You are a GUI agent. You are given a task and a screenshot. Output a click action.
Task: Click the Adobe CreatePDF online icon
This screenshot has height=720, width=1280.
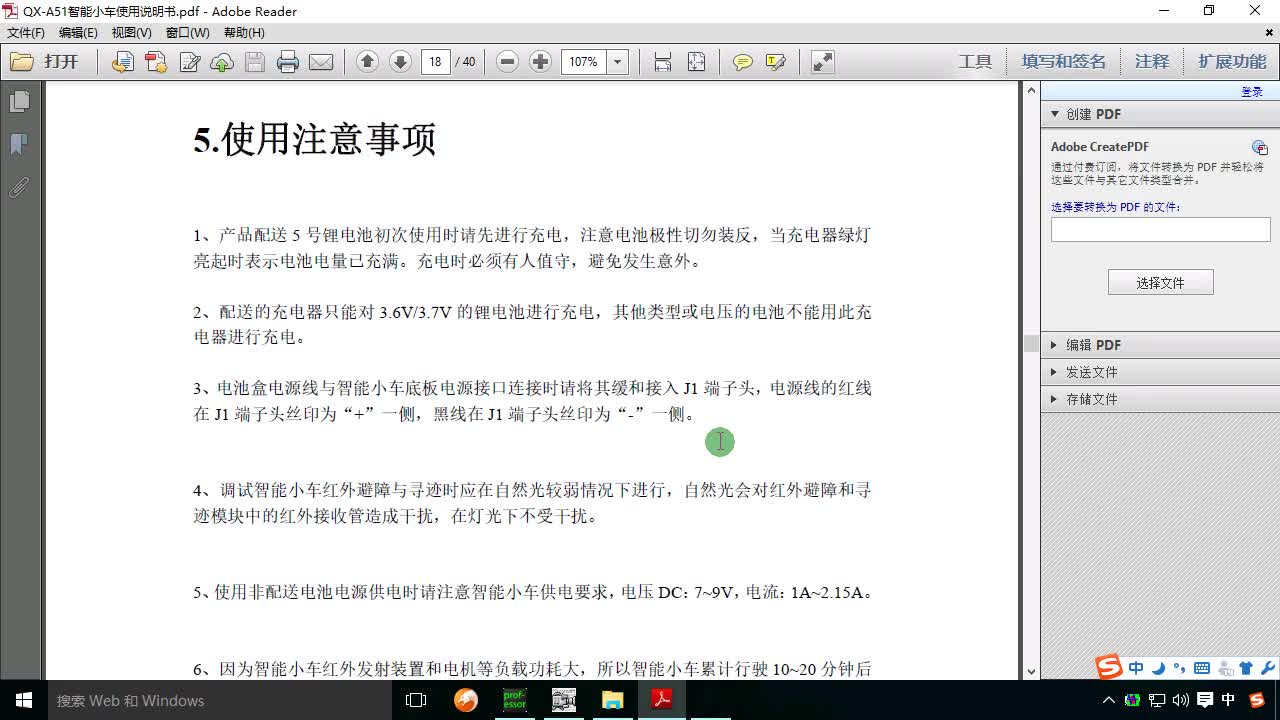tap(1259, 147)
